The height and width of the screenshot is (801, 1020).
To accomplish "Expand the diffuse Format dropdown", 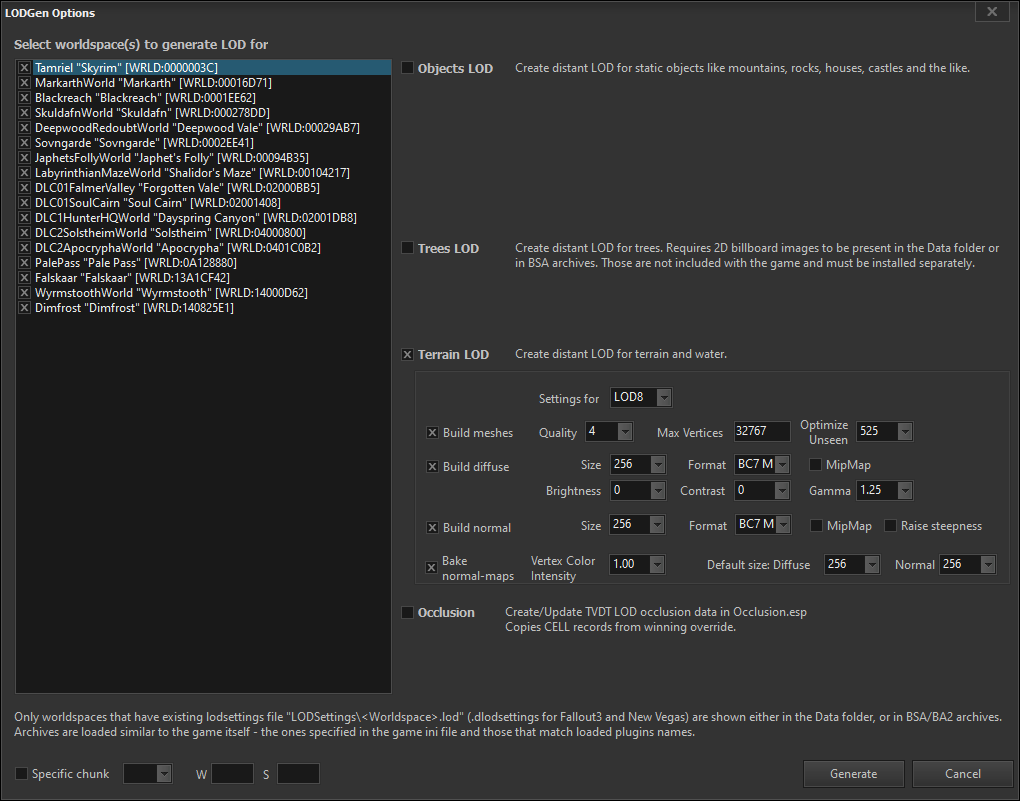I will point(783,465).
